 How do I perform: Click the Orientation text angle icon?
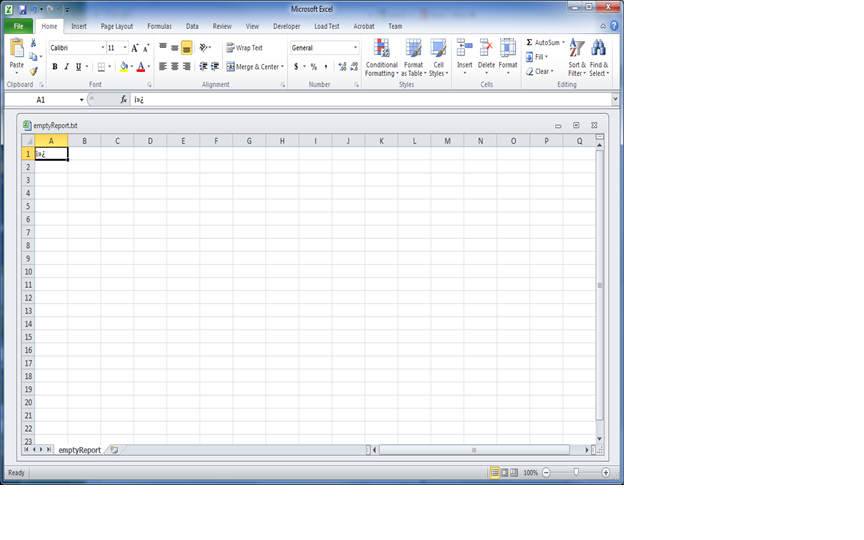(203, 48)
